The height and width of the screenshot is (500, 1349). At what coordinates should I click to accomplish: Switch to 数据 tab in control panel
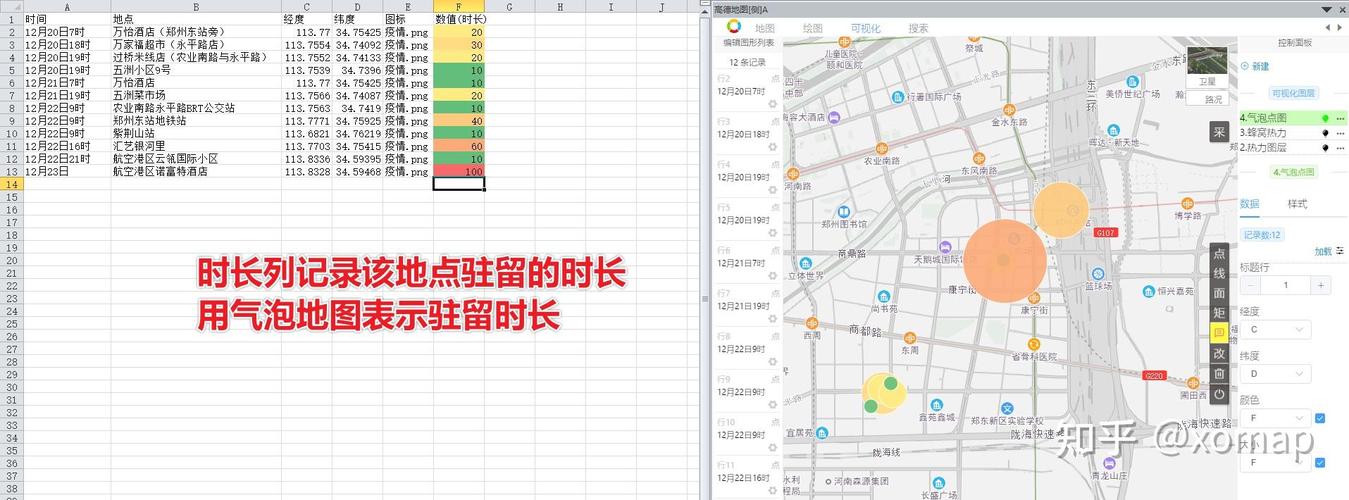[x=1250, y=204]
